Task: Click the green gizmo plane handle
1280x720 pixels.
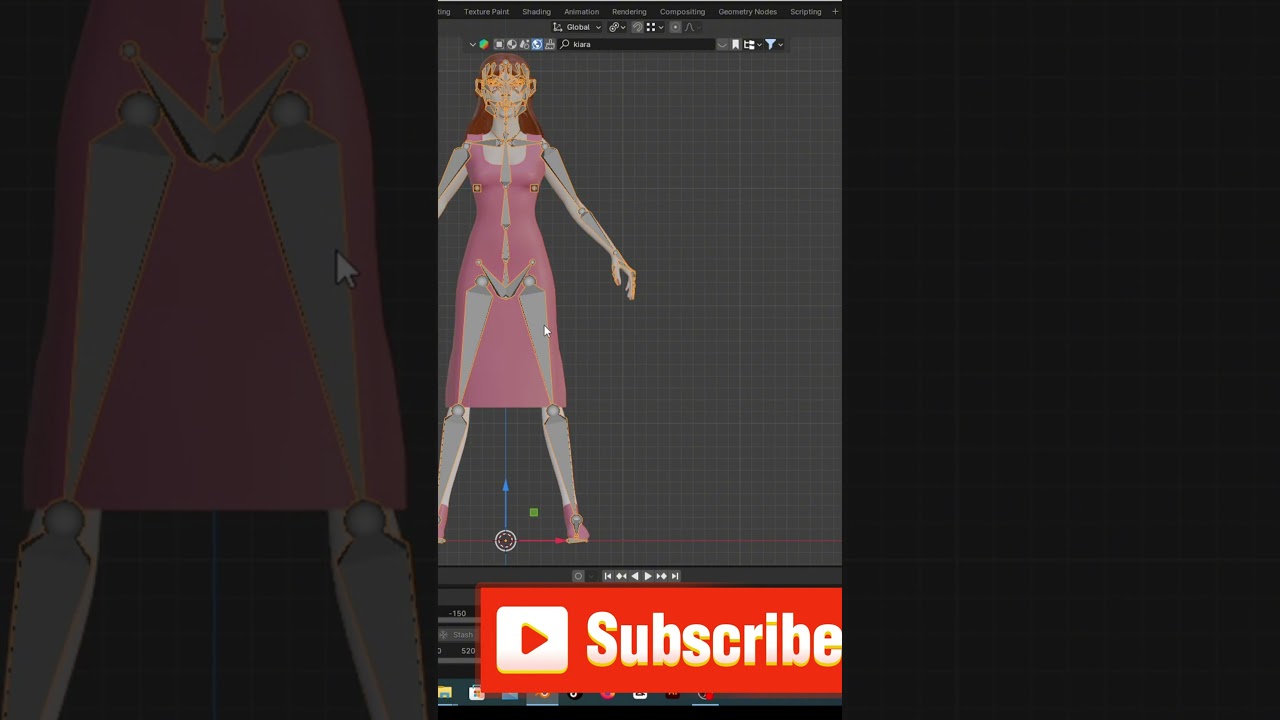Action: 534,512
